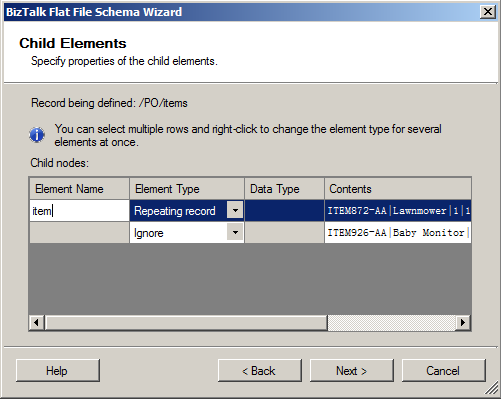Click the horizontal scrollbar thumb
501x399 pixels.
186,322
